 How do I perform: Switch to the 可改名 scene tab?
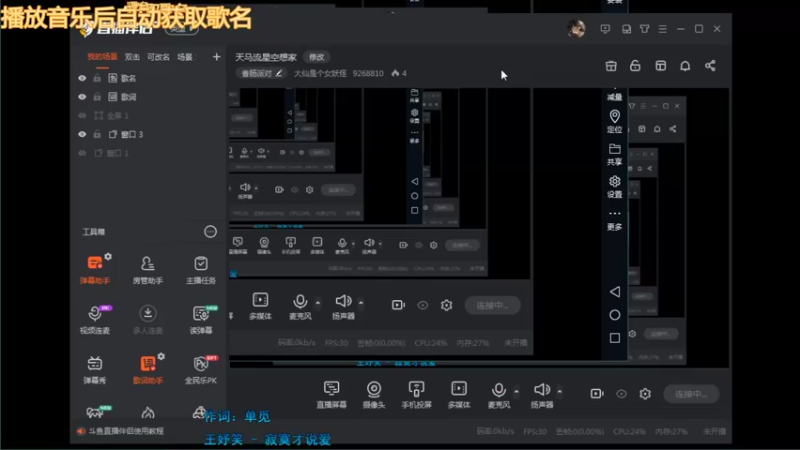point(158,57)
